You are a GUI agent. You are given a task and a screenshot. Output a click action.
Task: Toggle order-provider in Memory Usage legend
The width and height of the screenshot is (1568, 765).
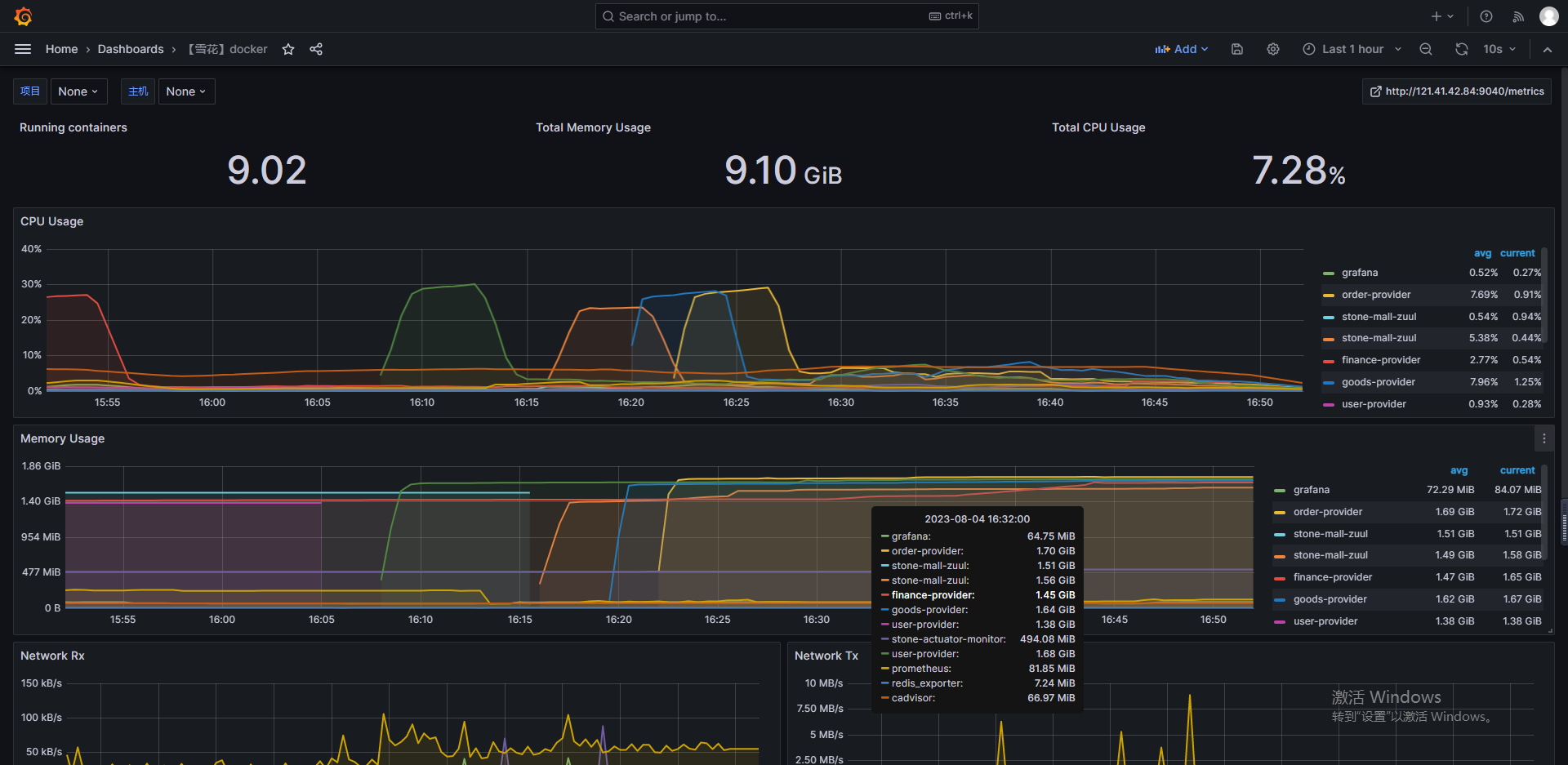pyautogui.click(x=1327, y=512)
